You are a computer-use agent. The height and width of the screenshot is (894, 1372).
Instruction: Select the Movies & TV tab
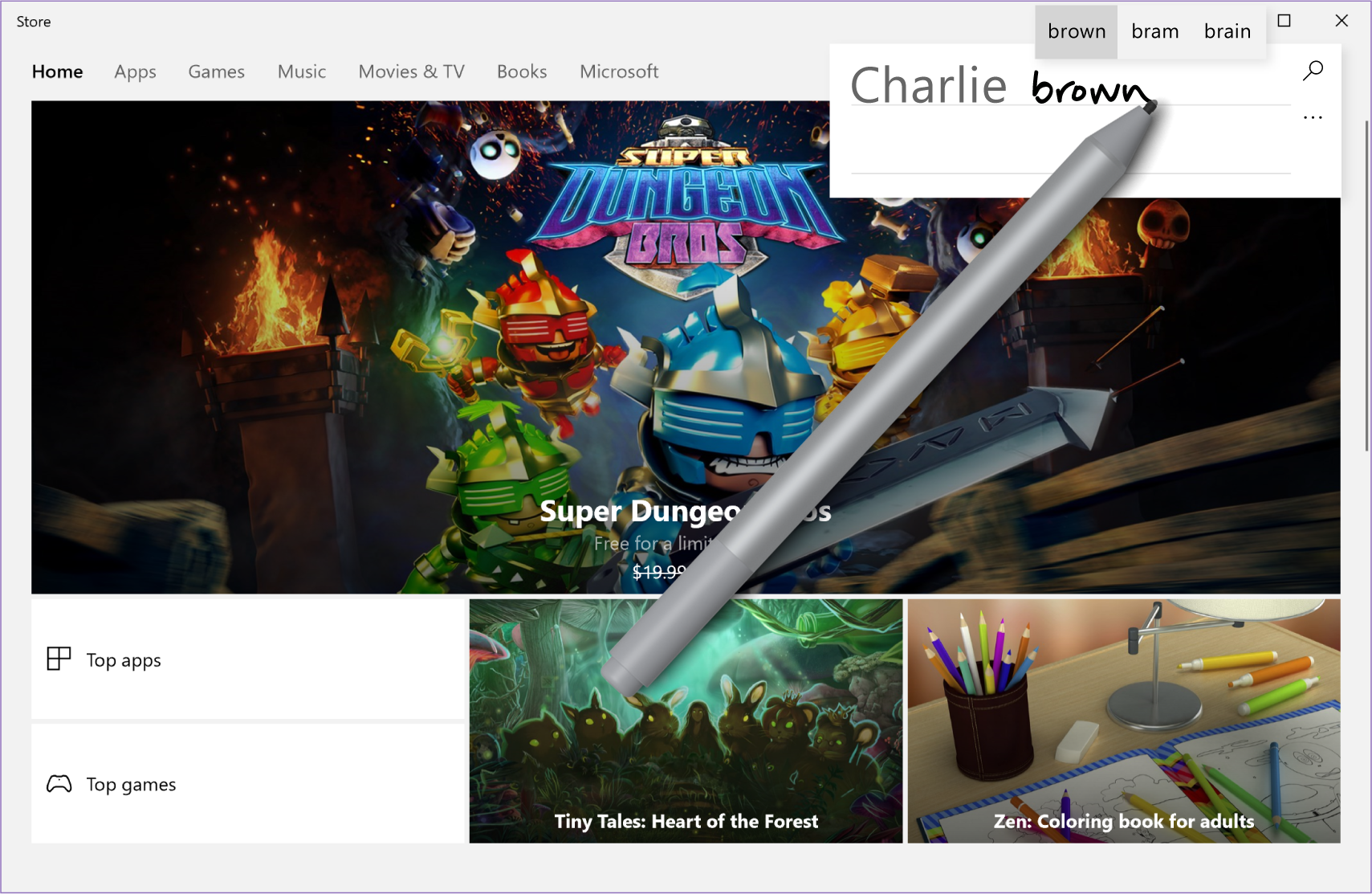click(412, 71)
